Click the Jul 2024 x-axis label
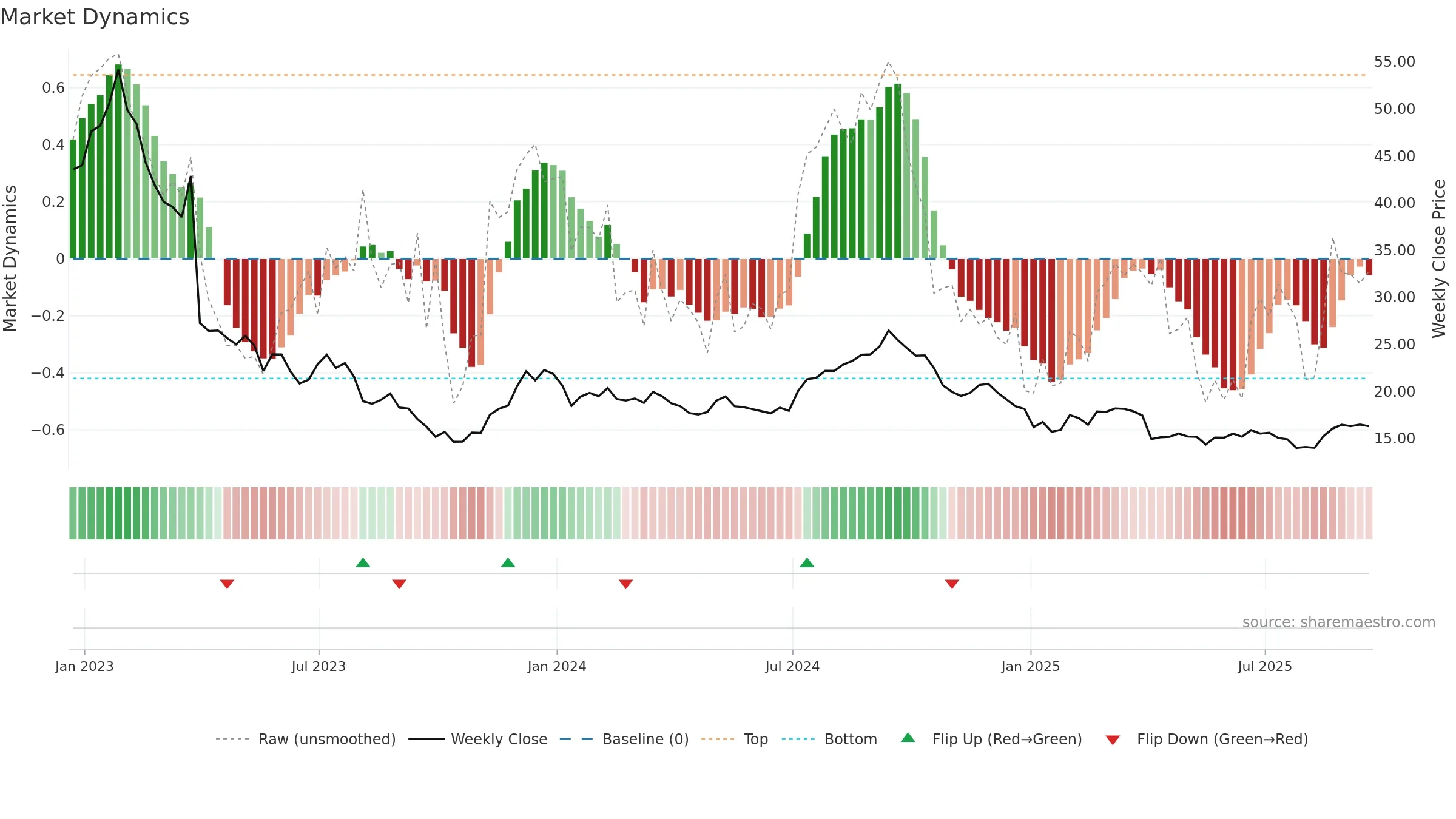Image resolution: width=1456 pixels, height=819 pixels. pos(792,666)
